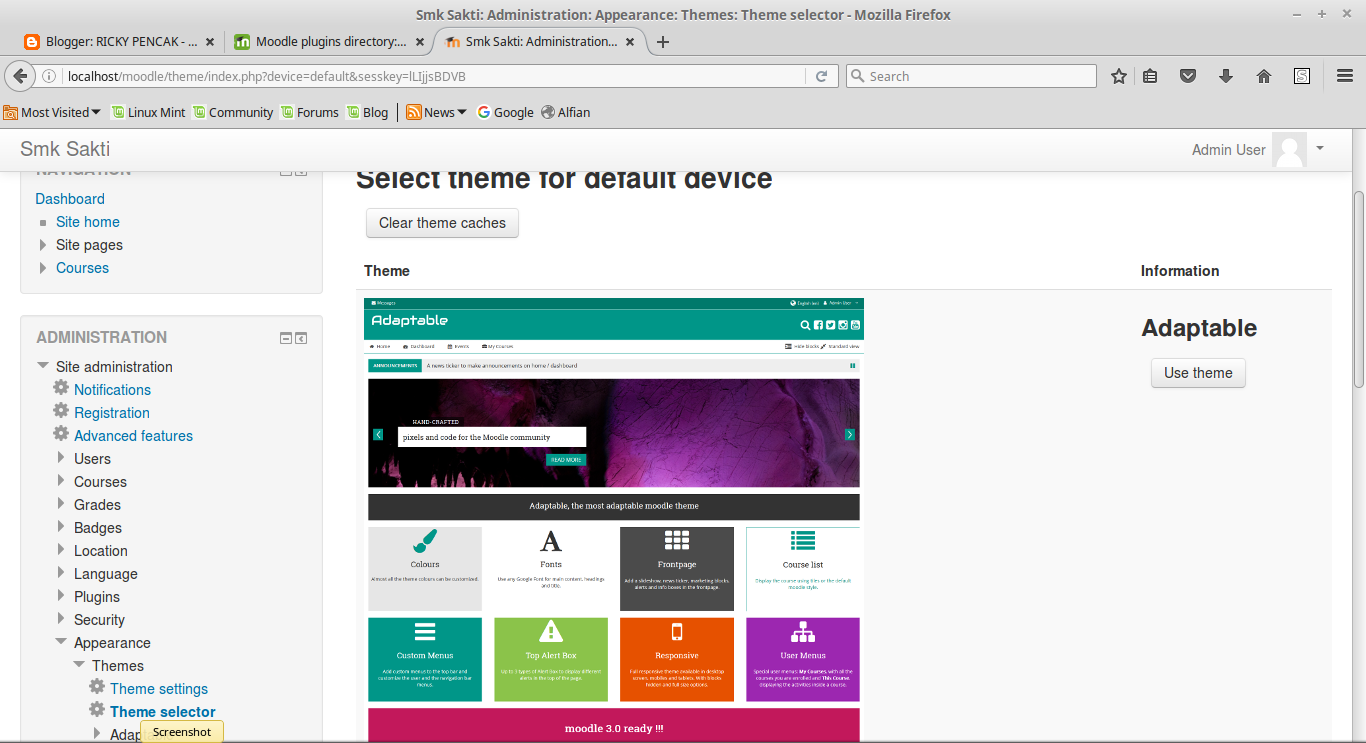Use the Adaptable theme
Viewport: 1366px width, 743px height.
pos(1197,372)
